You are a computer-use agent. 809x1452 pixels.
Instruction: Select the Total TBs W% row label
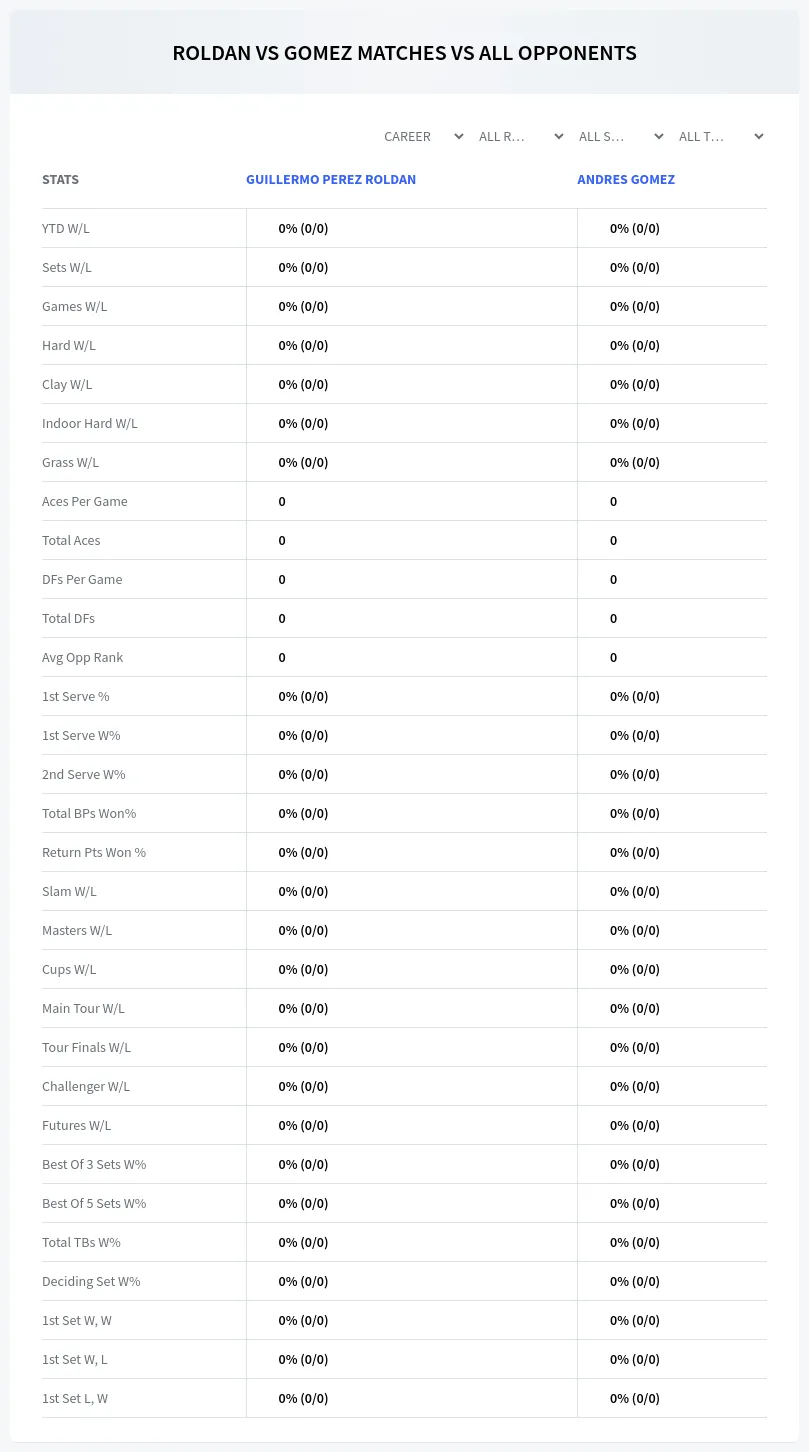click(x=81, y=1242)
